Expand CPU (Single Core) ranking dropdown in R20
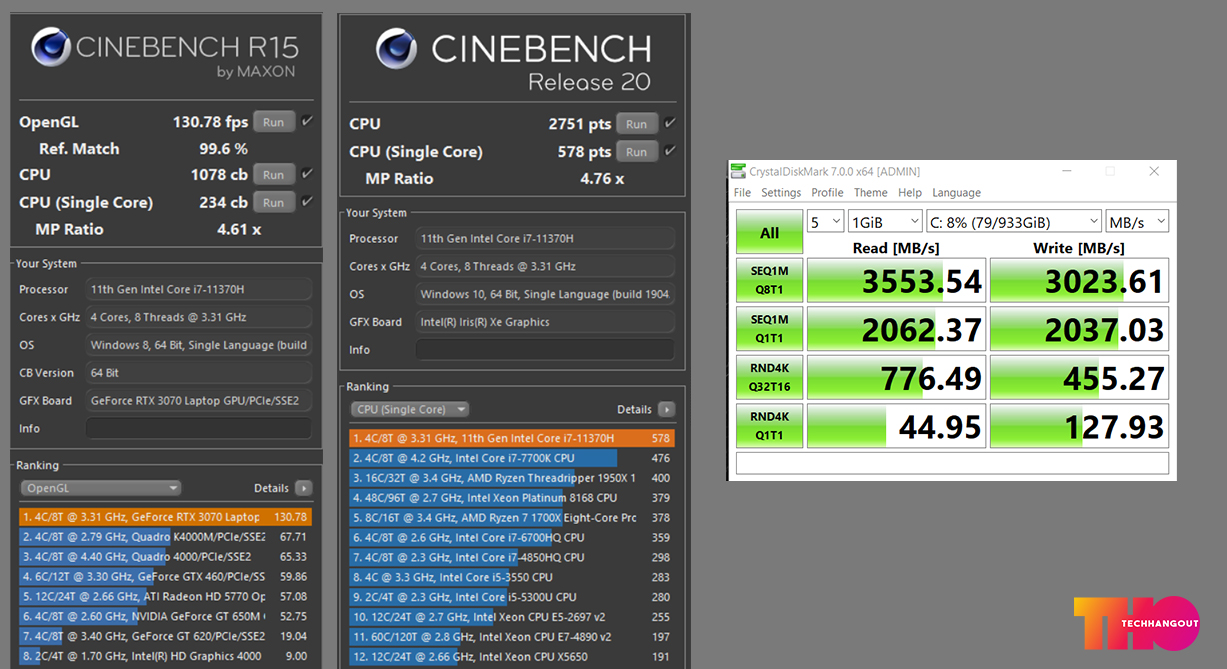The image size is (1227, 669). tap(410, 409)
